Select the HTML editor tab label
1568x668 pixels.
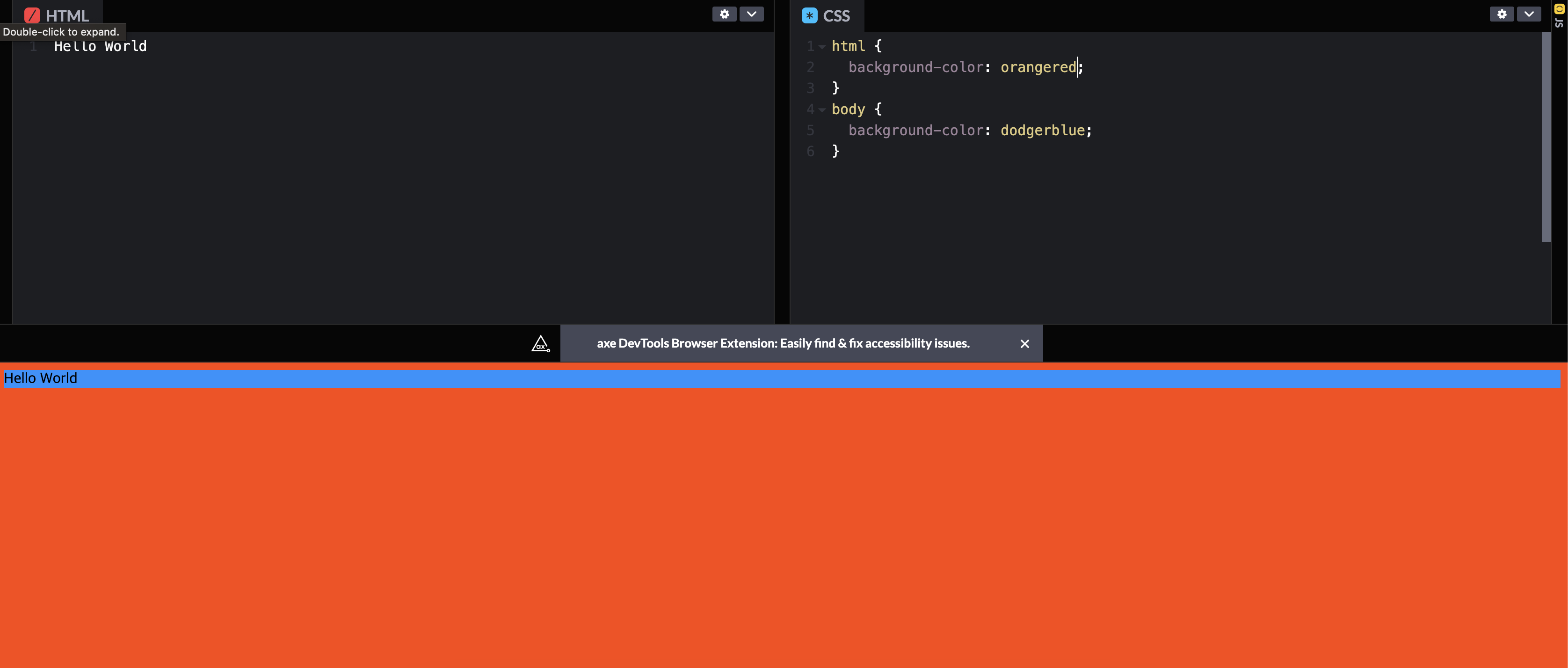[67, 16]
